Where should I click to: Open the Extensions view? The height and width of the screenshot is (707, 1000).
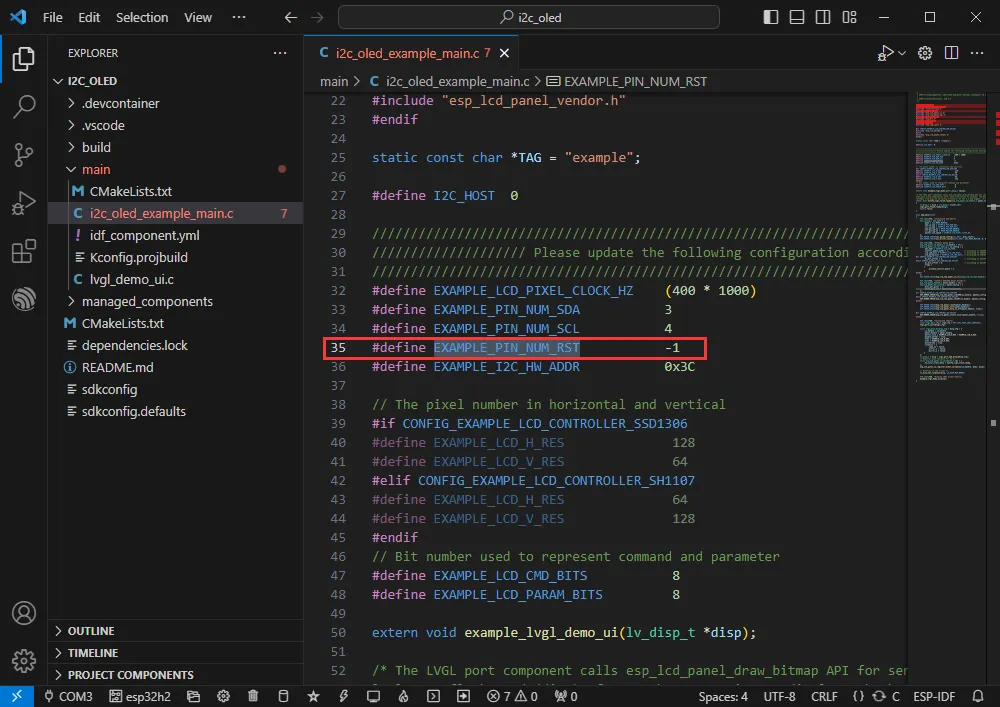pyautogui.click(x=23, y=251)
